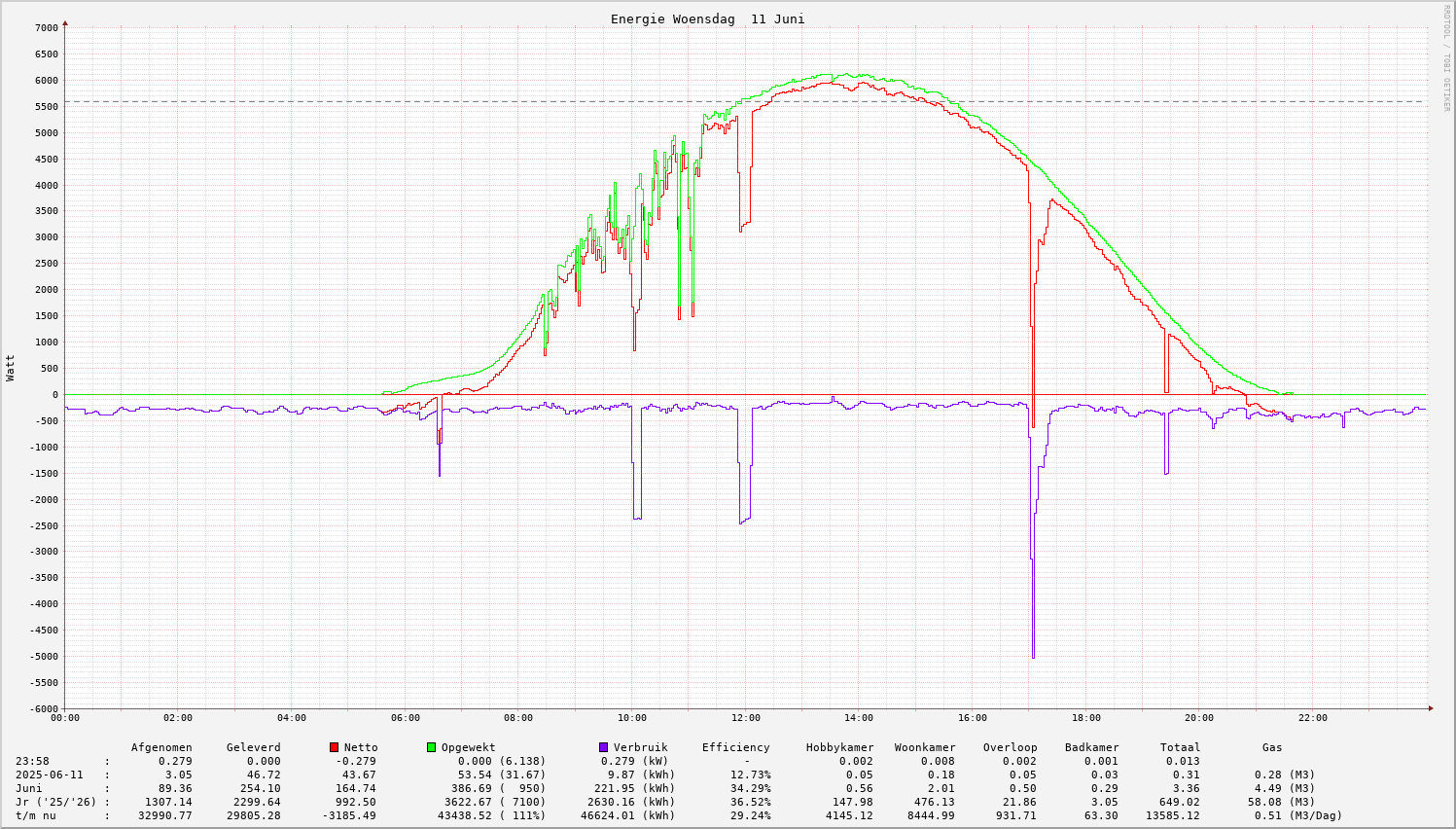The height and width of the screenshot is (829, 1456).
Task: Click the chart title Energie Woensdag 11 Juni
Action: 707,19
